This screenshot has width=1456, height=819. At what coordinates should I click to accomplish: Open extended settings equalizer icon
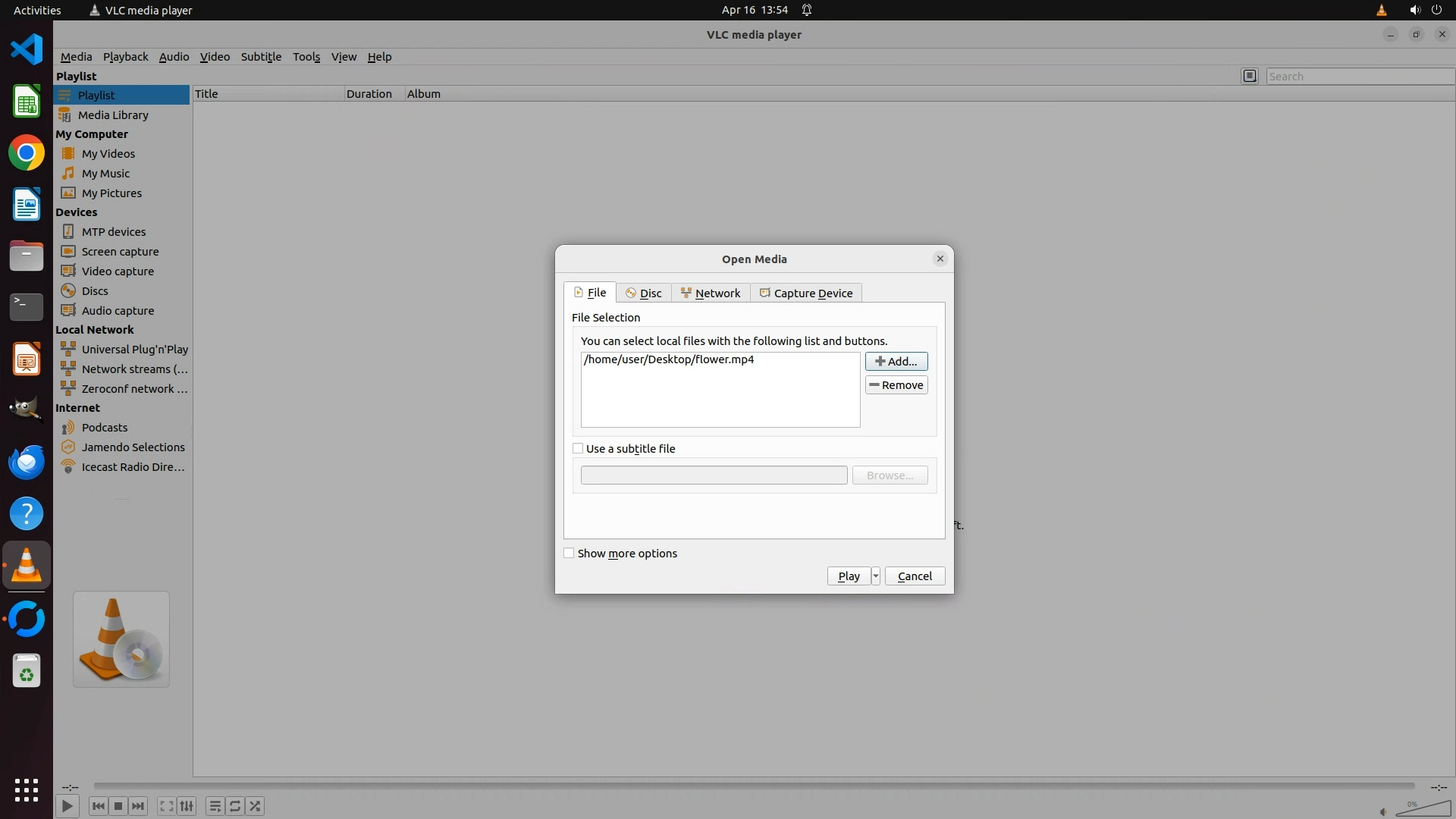[187, 806]
